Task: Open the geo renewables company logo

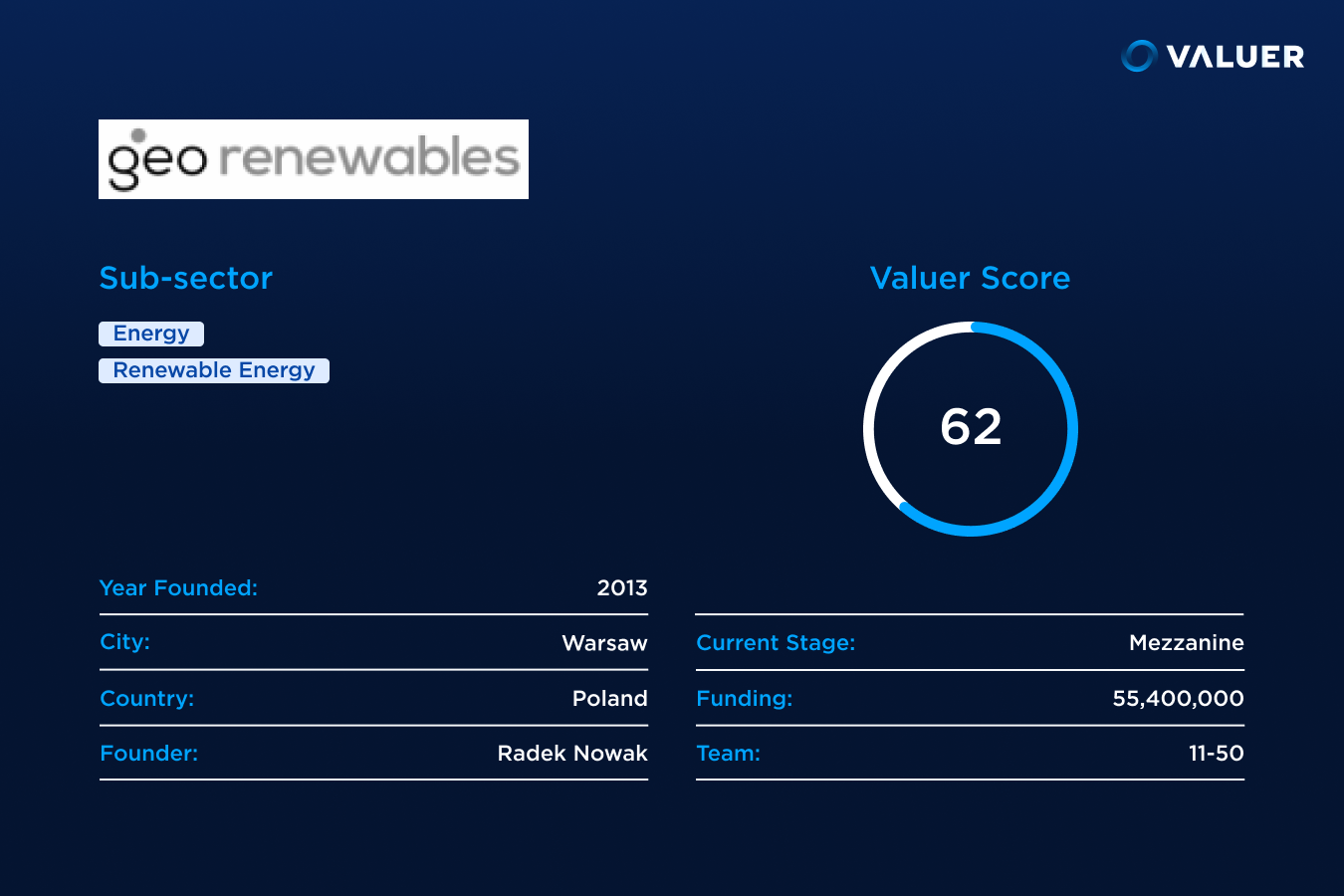Action: (x=314, y=159)
